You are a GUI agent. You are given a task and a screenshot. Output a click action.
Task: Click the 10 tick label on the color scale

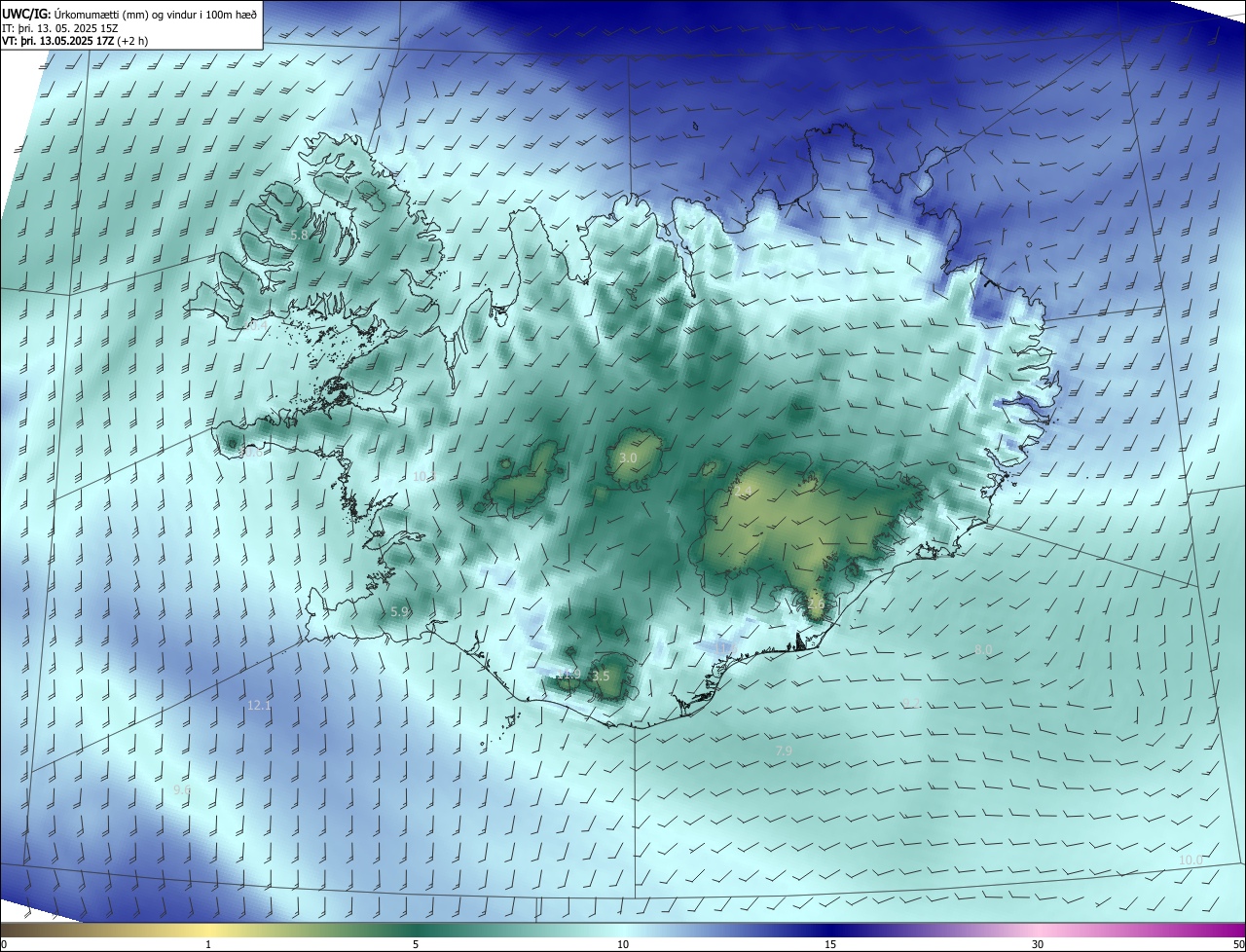point(623,944)
